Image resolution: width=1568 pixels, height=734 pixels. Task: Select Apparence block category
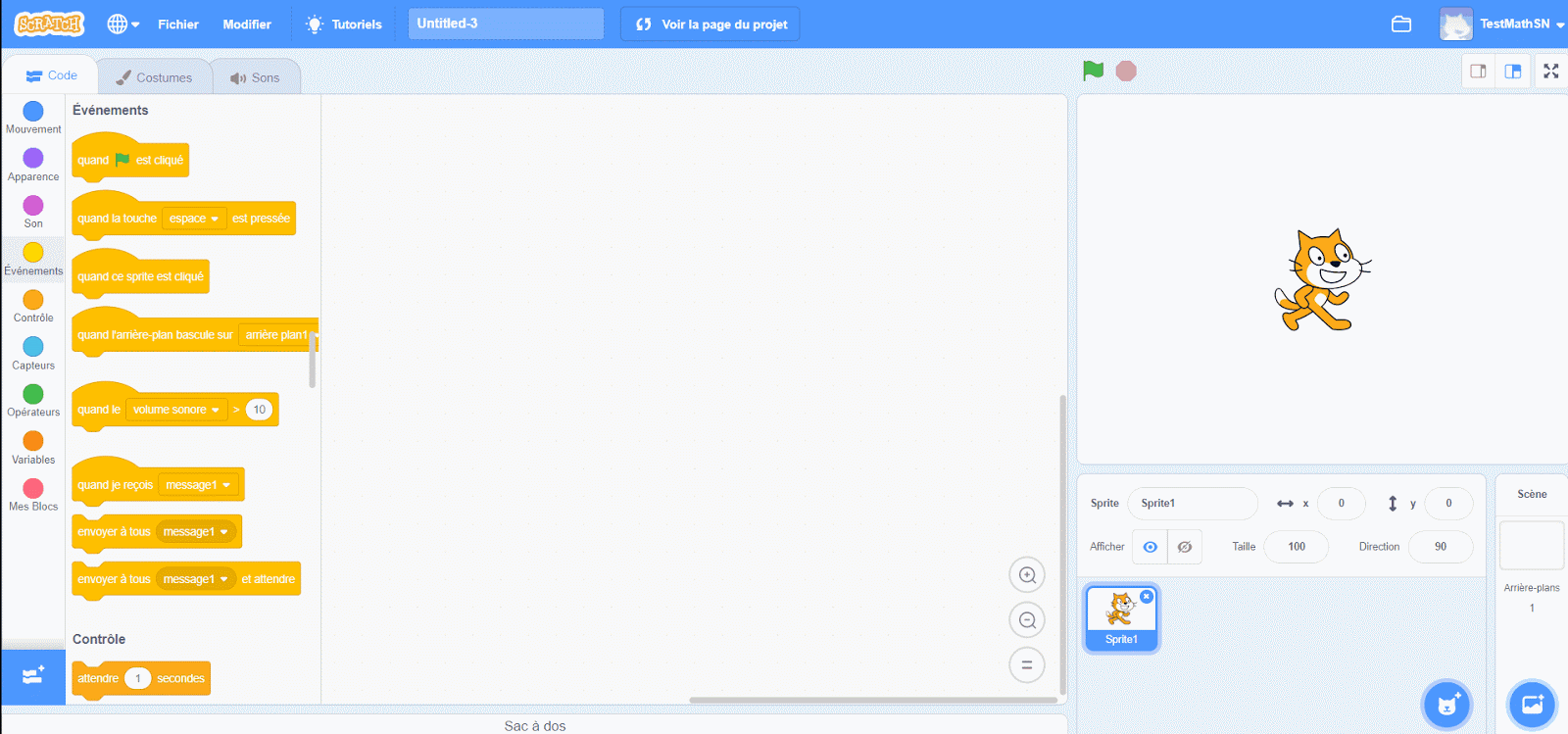[33, 165]
